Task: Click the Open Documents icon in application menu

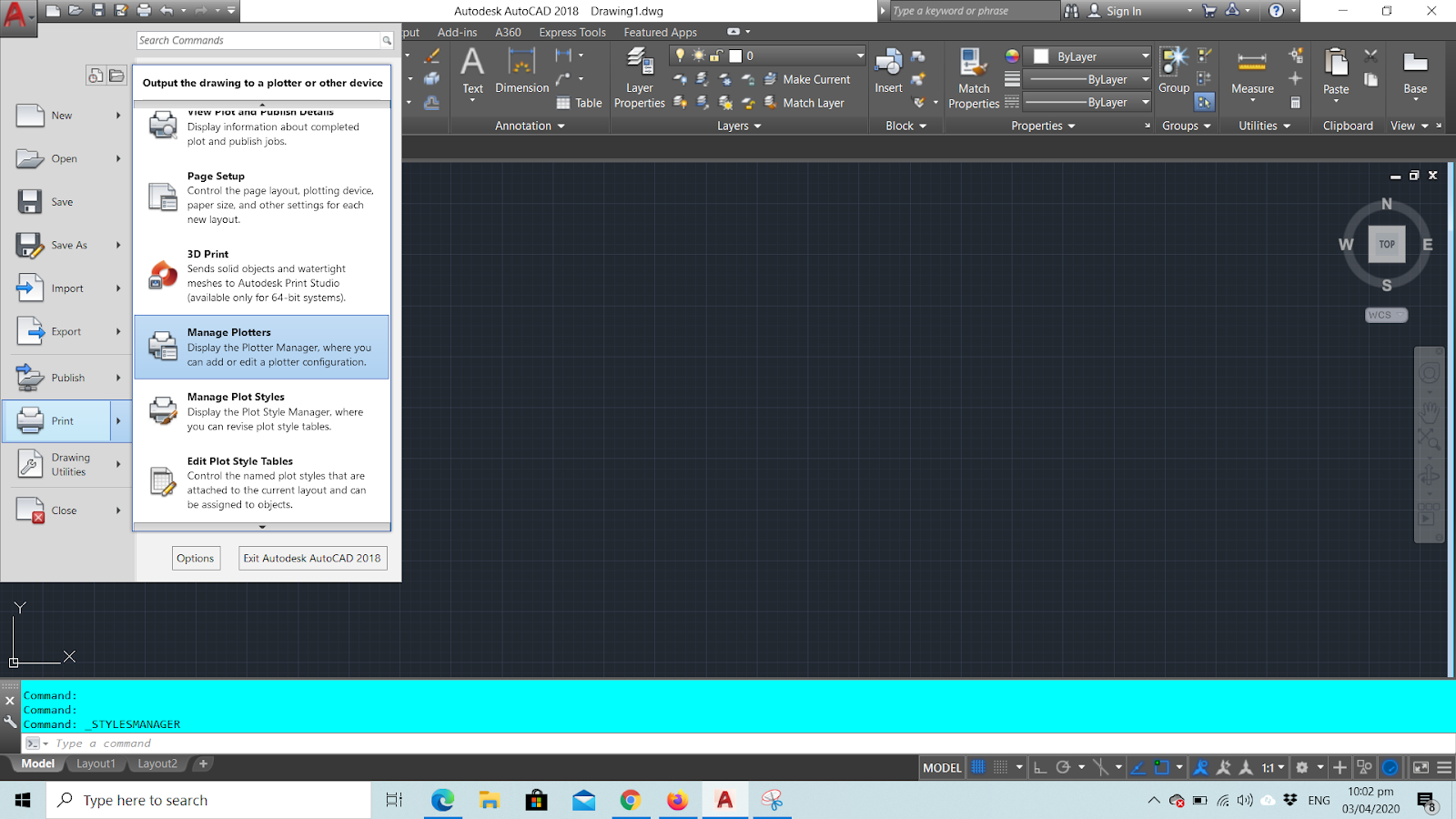Action: click(x=116, y=76)
